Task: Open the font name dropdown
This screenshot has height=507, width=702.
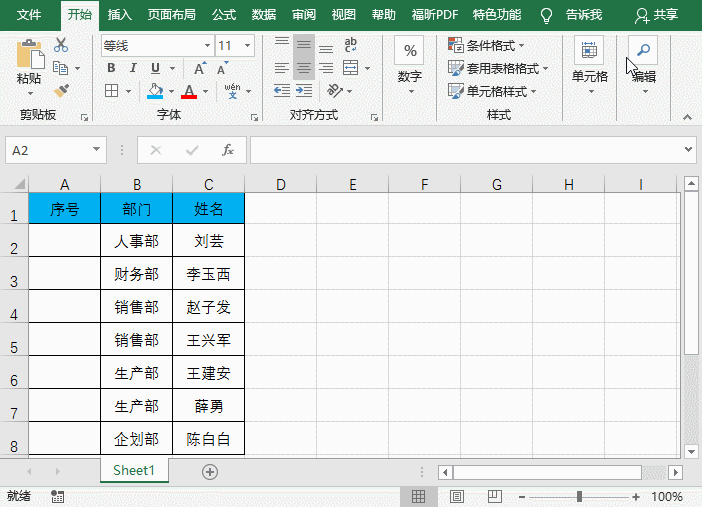Action: [207, 46]
